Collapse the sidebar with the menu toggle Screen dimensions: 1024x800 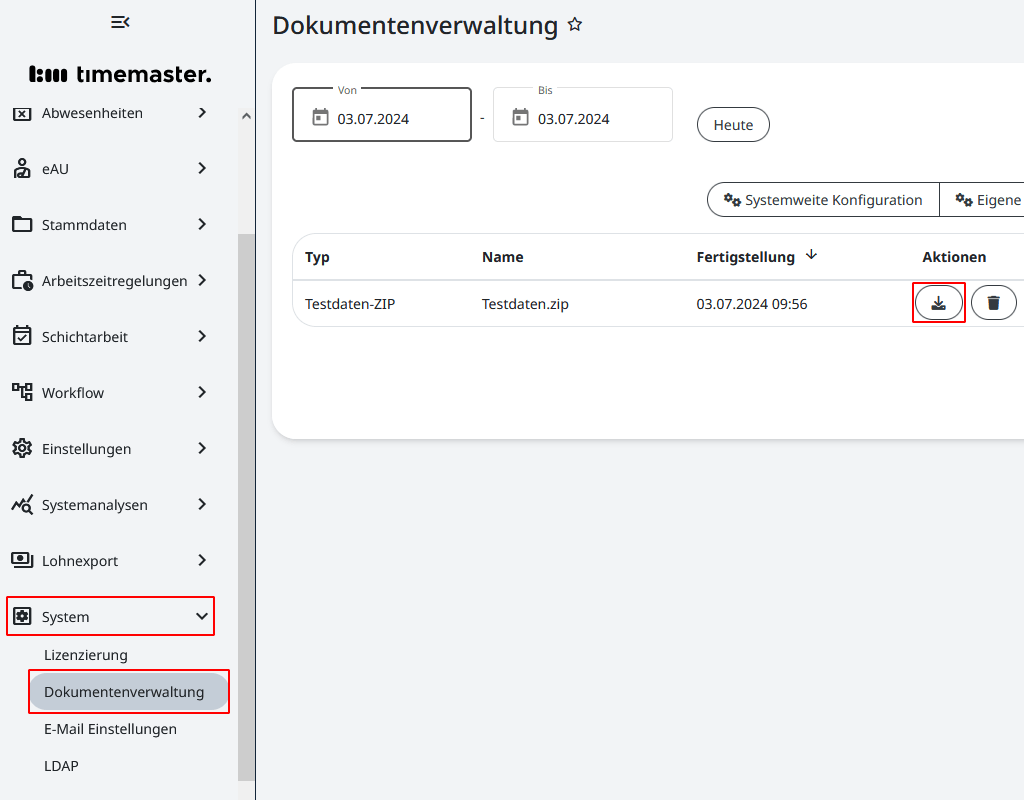(121, 21)
